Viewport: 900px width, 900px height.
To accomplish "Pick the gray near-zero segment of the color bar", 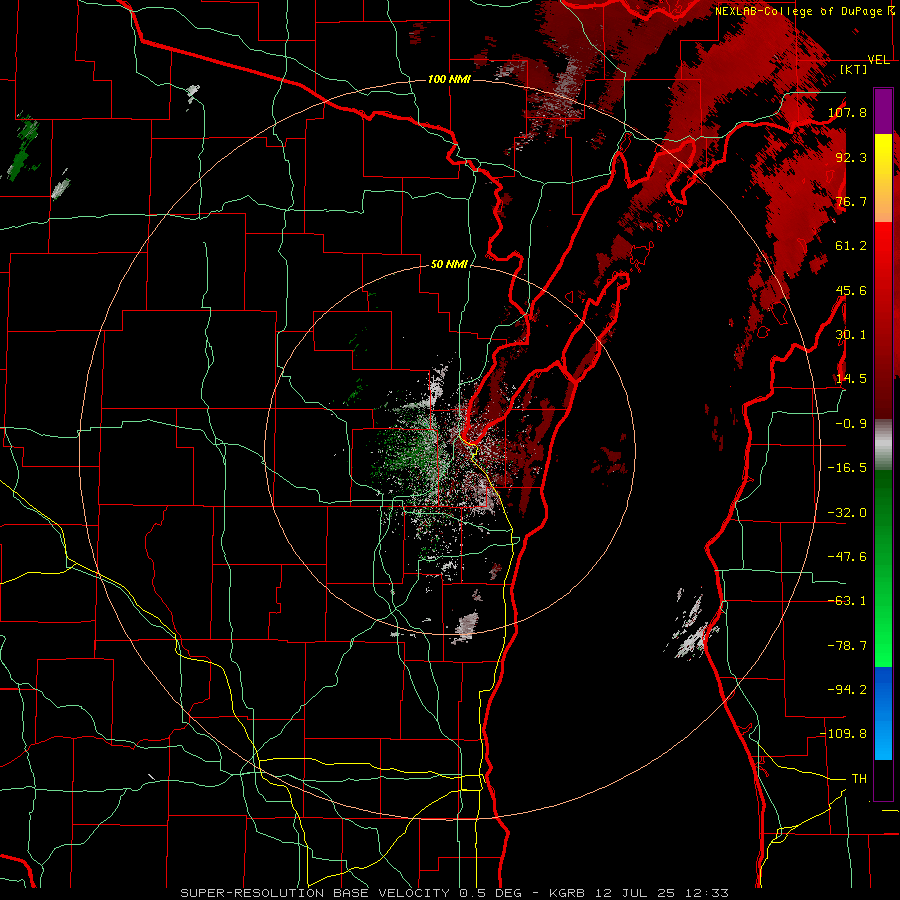I will 883,445.
